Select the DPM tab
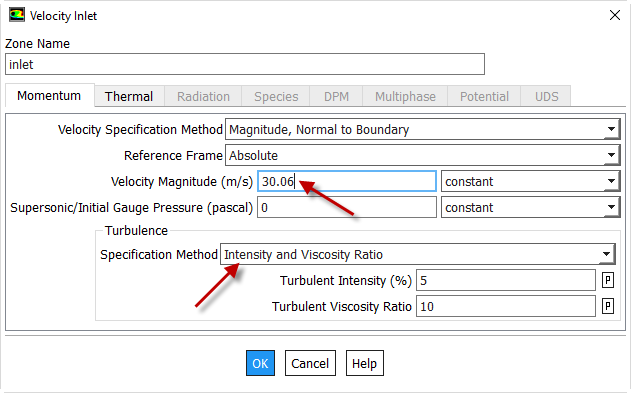631x393 pixels. [336, 97]
